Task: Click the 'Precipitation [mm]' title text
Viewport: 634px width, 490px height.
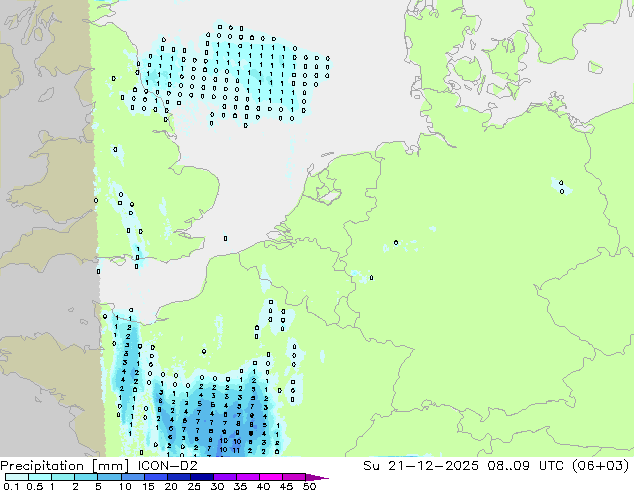Action: pos(65,466)
